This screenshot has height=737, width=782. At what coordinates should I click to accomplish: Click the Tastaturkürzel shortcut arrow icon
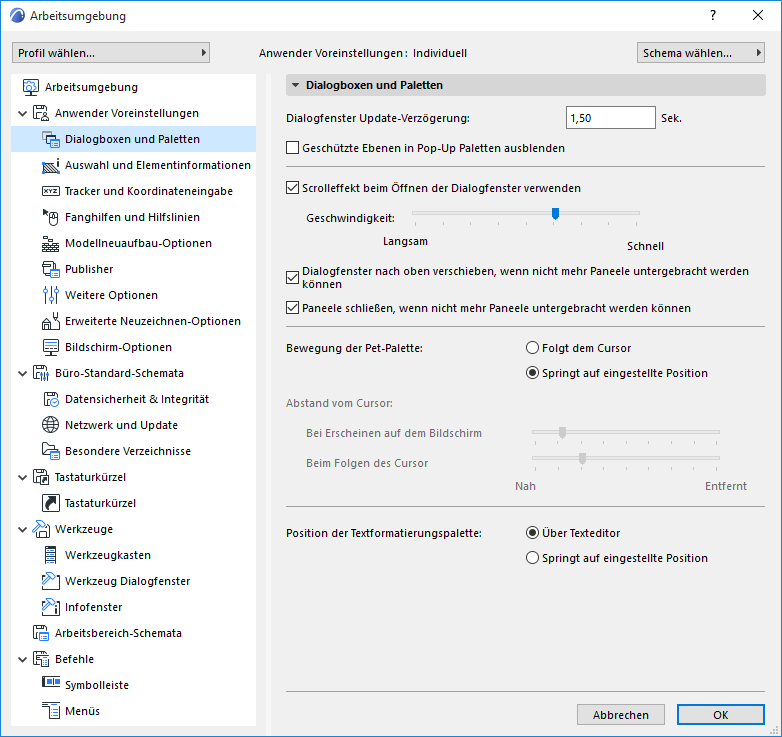tap(51, 503)
